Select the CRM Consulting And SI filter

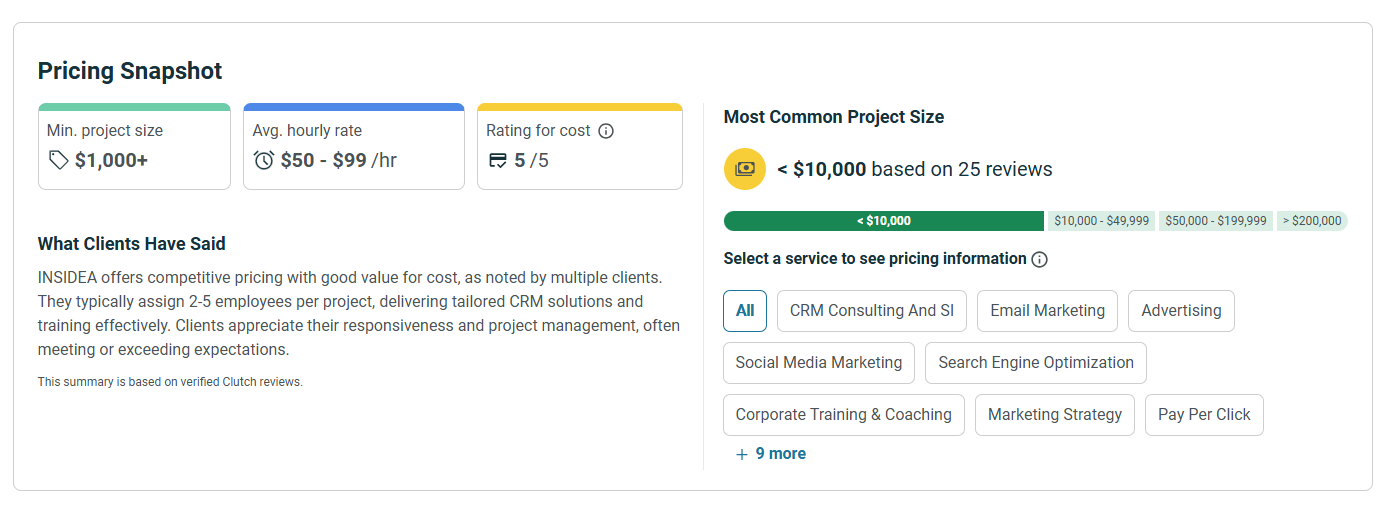coord(871,311)
